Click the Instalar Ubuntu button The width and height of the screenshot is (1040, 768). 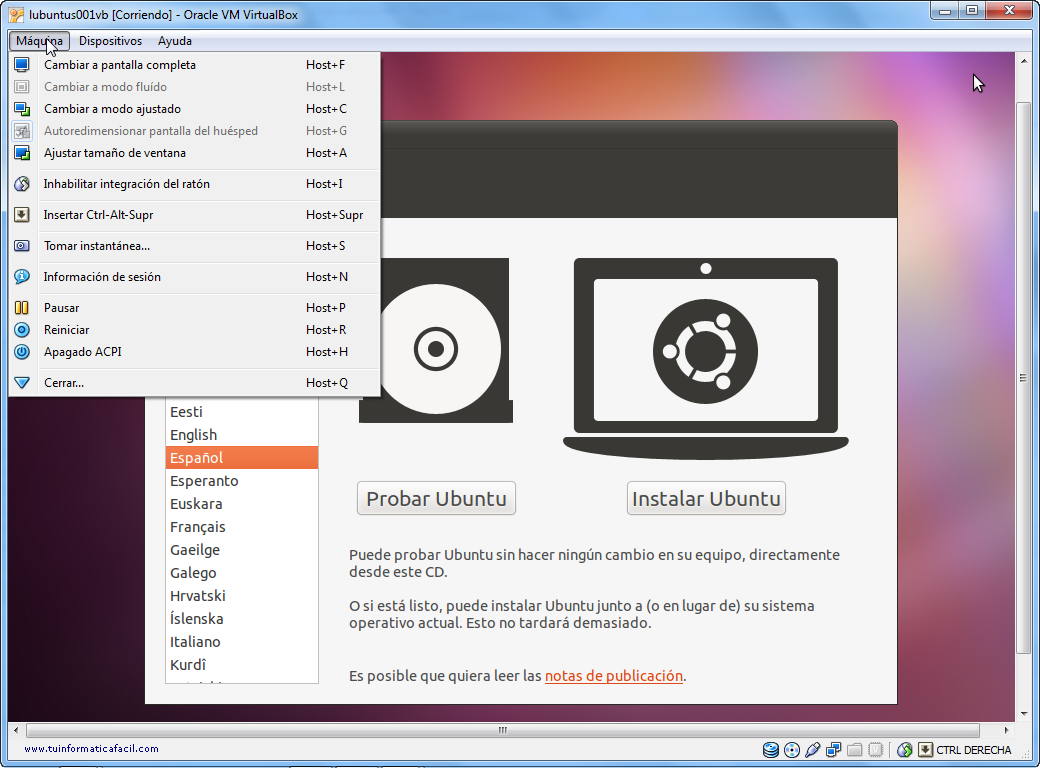pyautogui.click(x=706, y=499)
